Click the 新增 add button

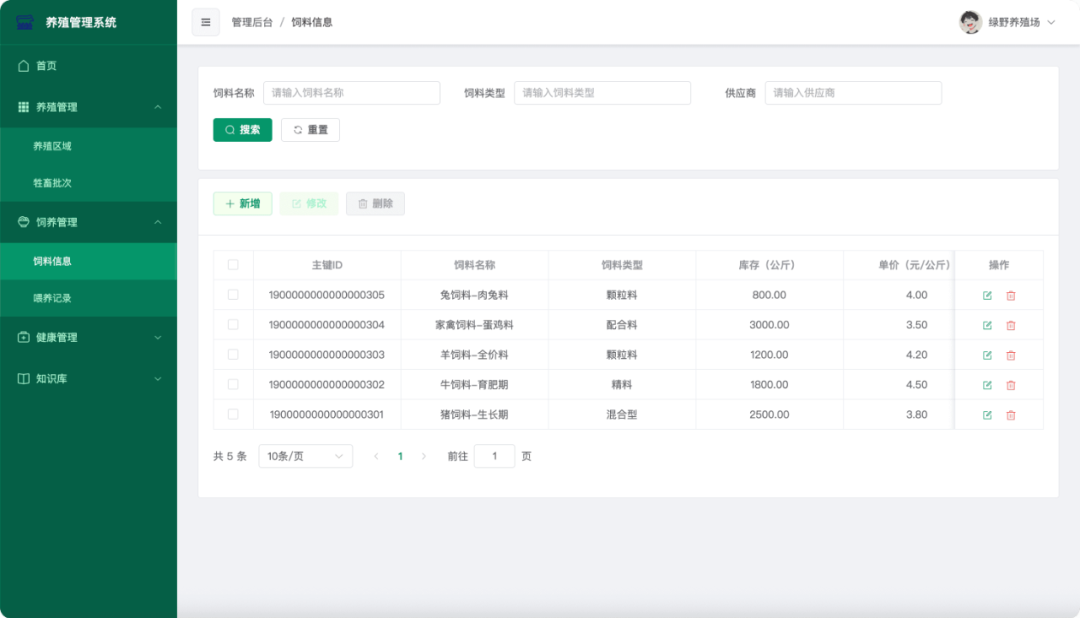pyautogui.click(x=243, y=203)
